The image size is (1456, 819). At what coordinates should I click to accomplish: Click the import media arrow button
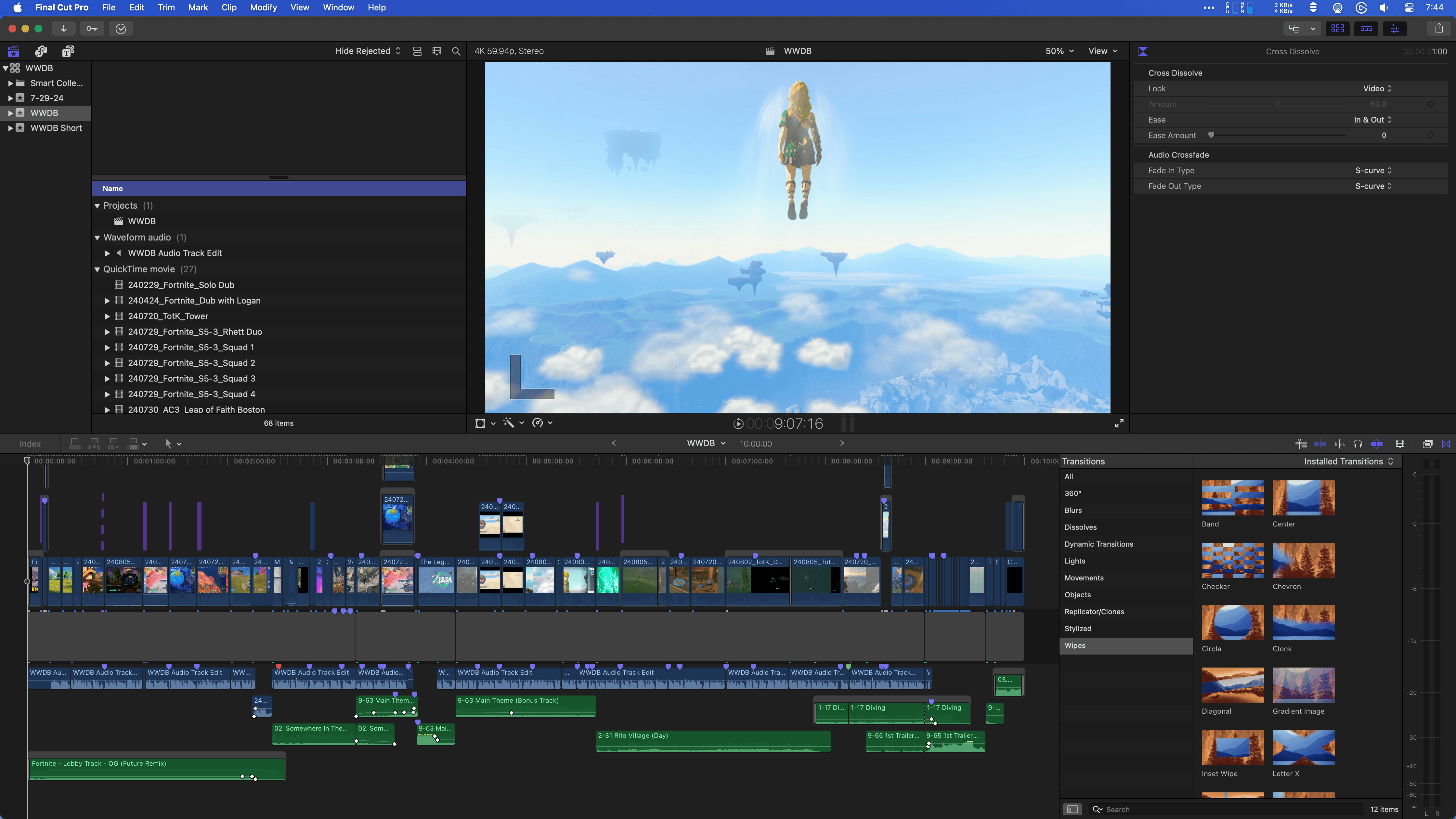pos(64,28)
